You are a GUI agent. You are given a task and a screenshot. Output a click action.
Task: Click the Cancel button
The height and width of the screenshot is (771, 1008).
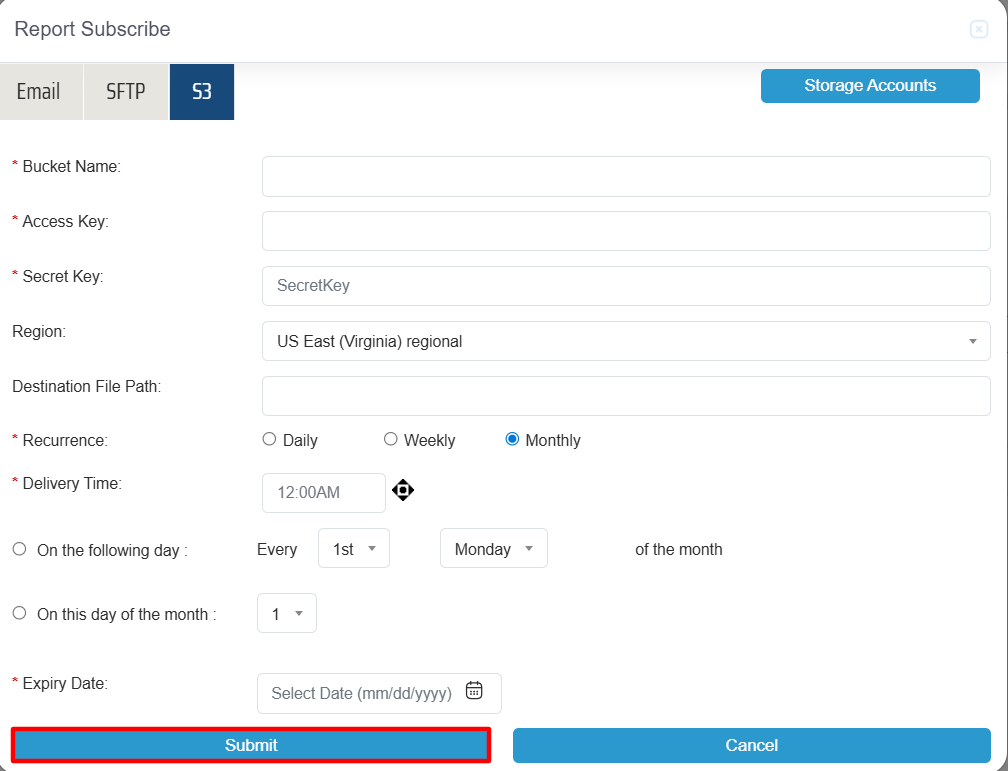(x=751, y=745)
